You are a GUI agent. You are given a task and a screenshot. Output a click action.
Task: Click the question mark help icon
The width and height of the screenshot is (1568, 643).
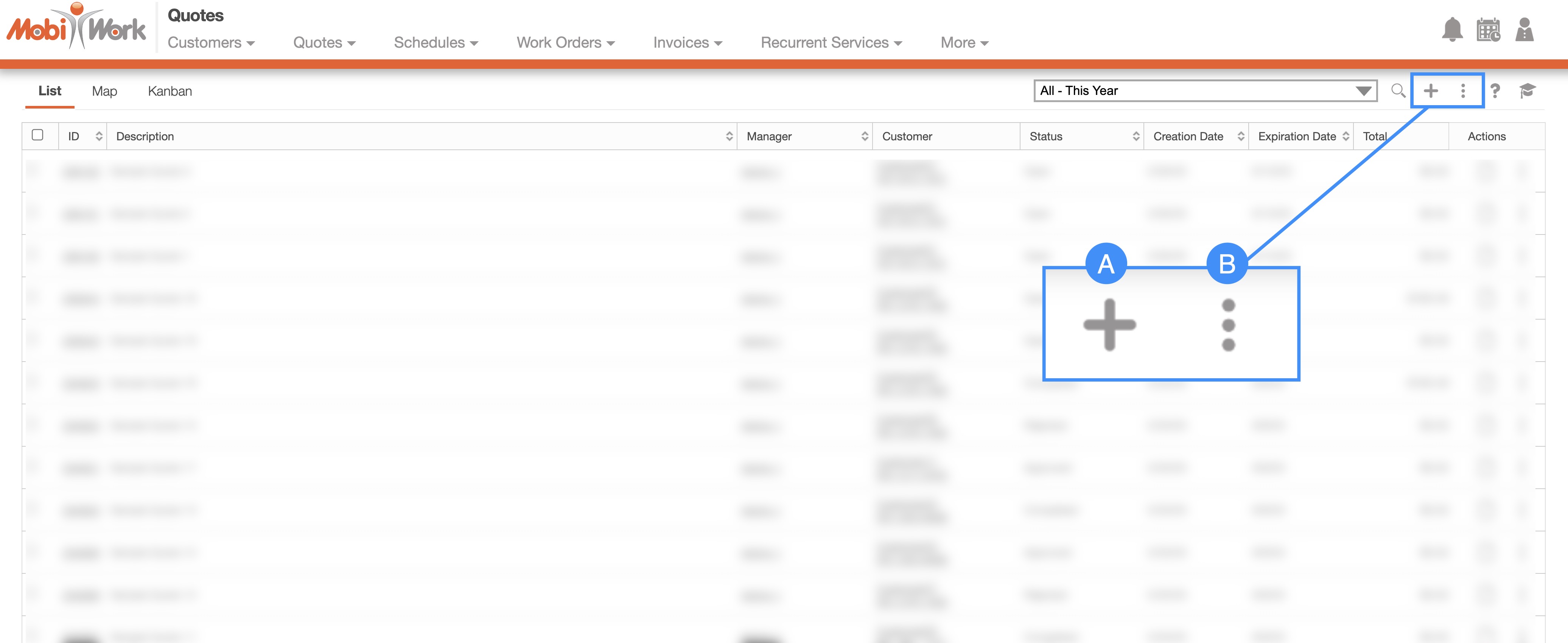[1495, 91]
